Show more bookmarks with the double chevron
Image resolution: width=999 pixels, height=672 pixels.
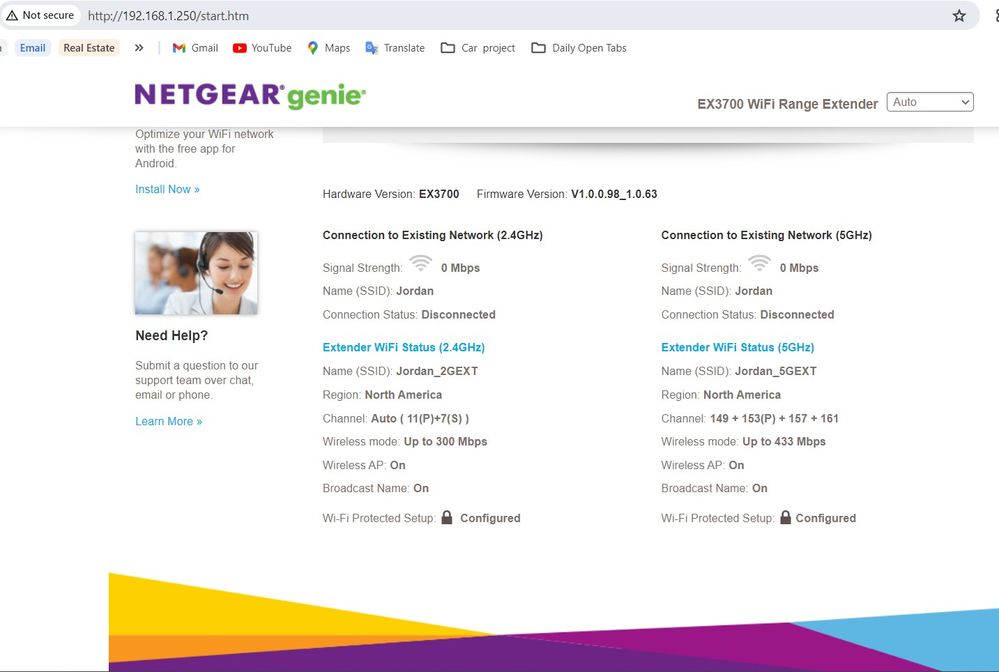[x=139, y=48]
